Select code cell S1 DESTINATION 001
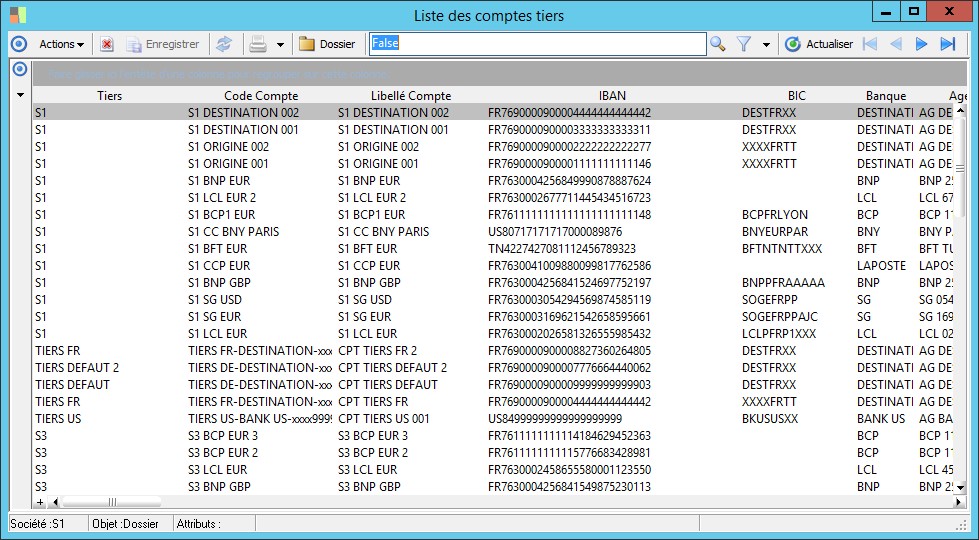Screen dimensions: 979x540 tap(261, 130)
